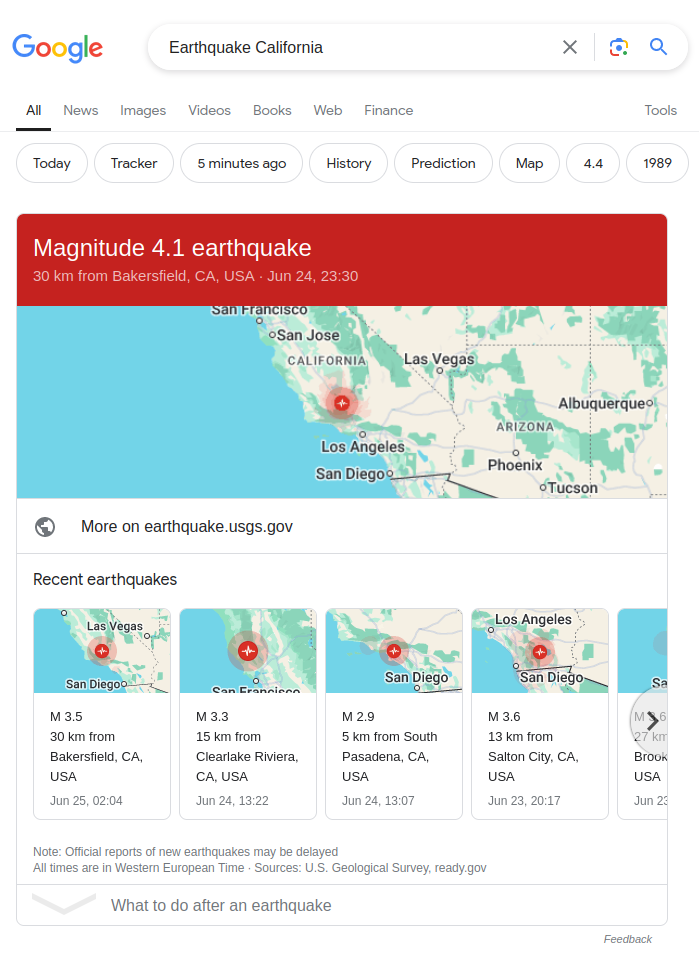Select the Prediction filter chip

point(443,163)
